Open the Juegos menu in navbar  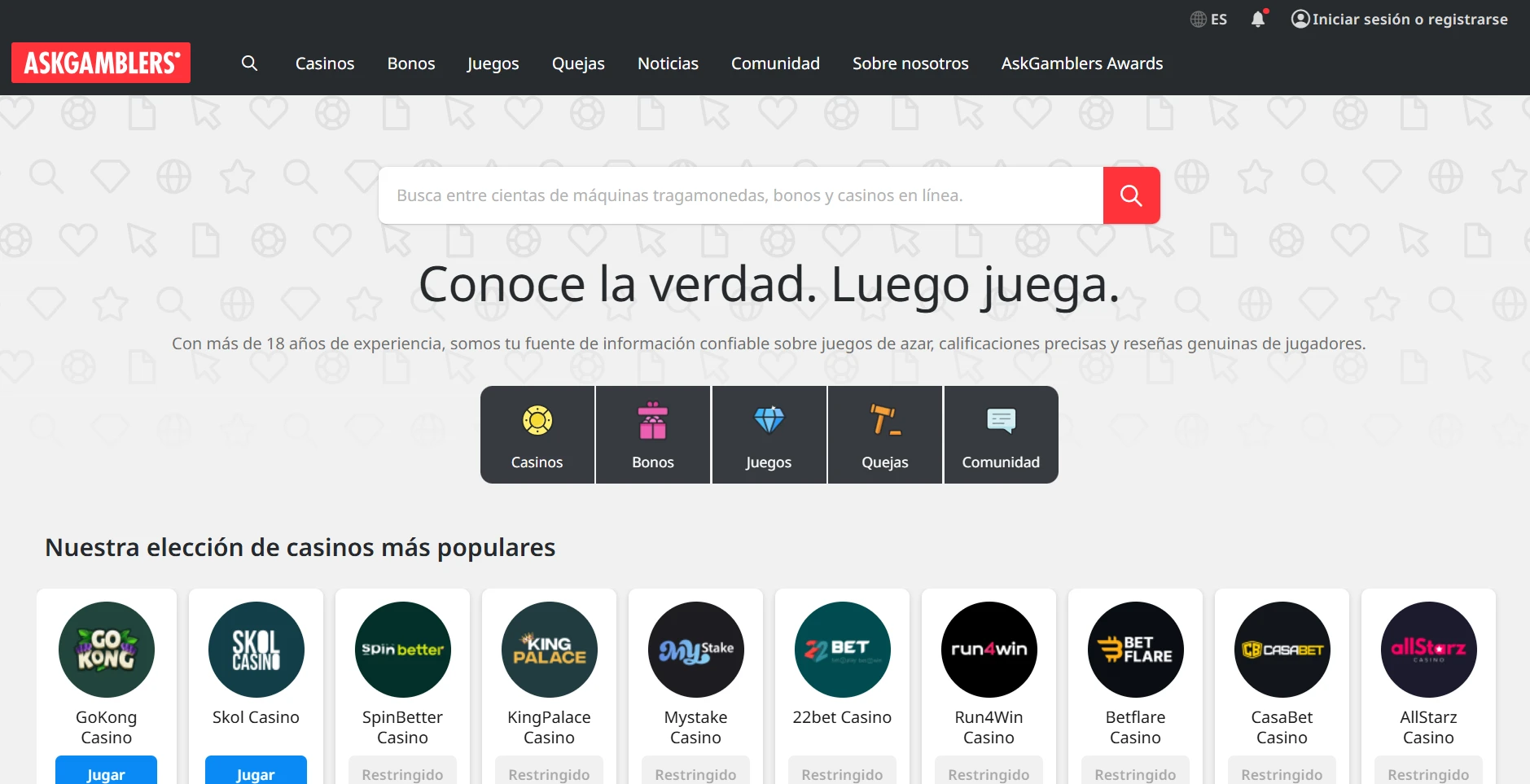point(493,64)
